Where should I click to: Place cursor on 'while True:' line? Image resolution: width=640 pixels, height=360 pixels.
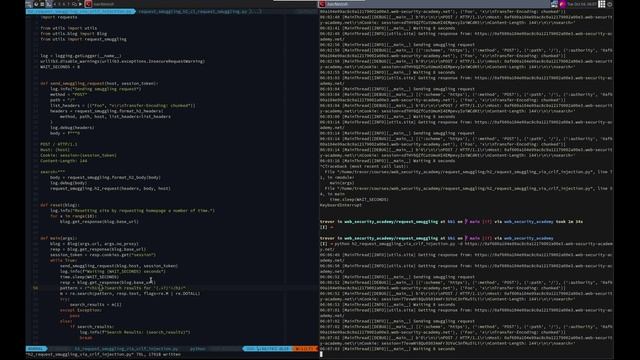pyautogui.click(x=63, y=260)
